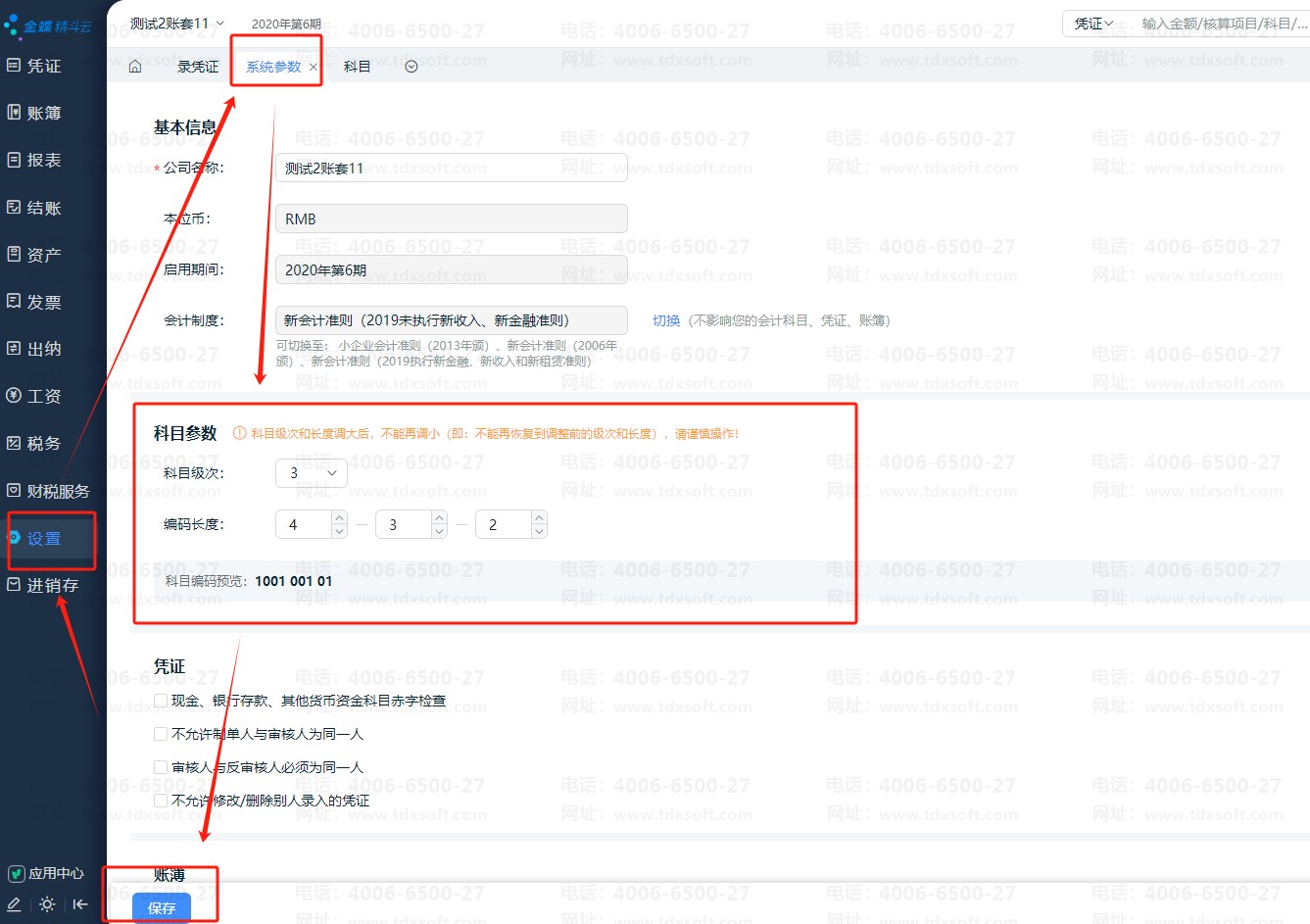The image size is (1310, 924).
Task: Increase the third 编码长度 value of 2
Action: tap(539, 518)
